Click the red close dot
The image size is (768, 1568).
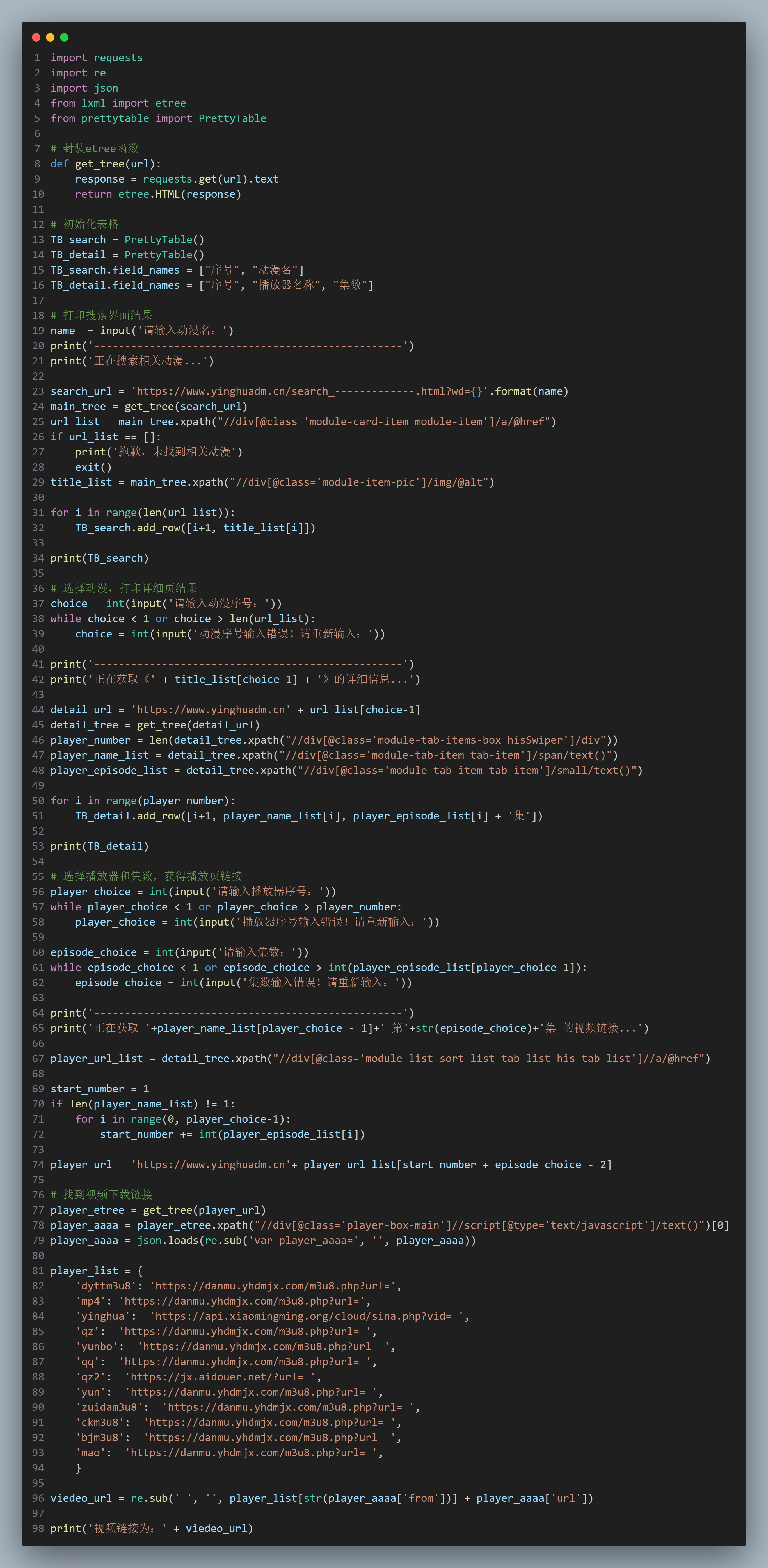click(x=36, y=37)
